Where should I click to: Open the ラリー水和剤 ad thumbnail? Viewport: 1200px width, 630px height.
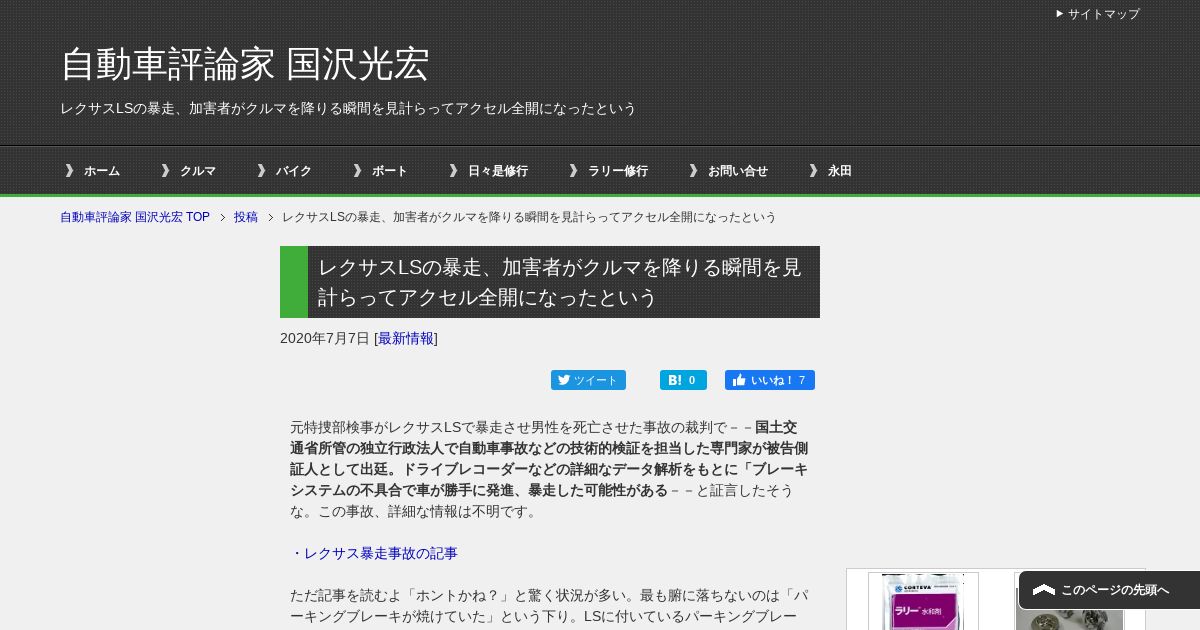point(923,601)
